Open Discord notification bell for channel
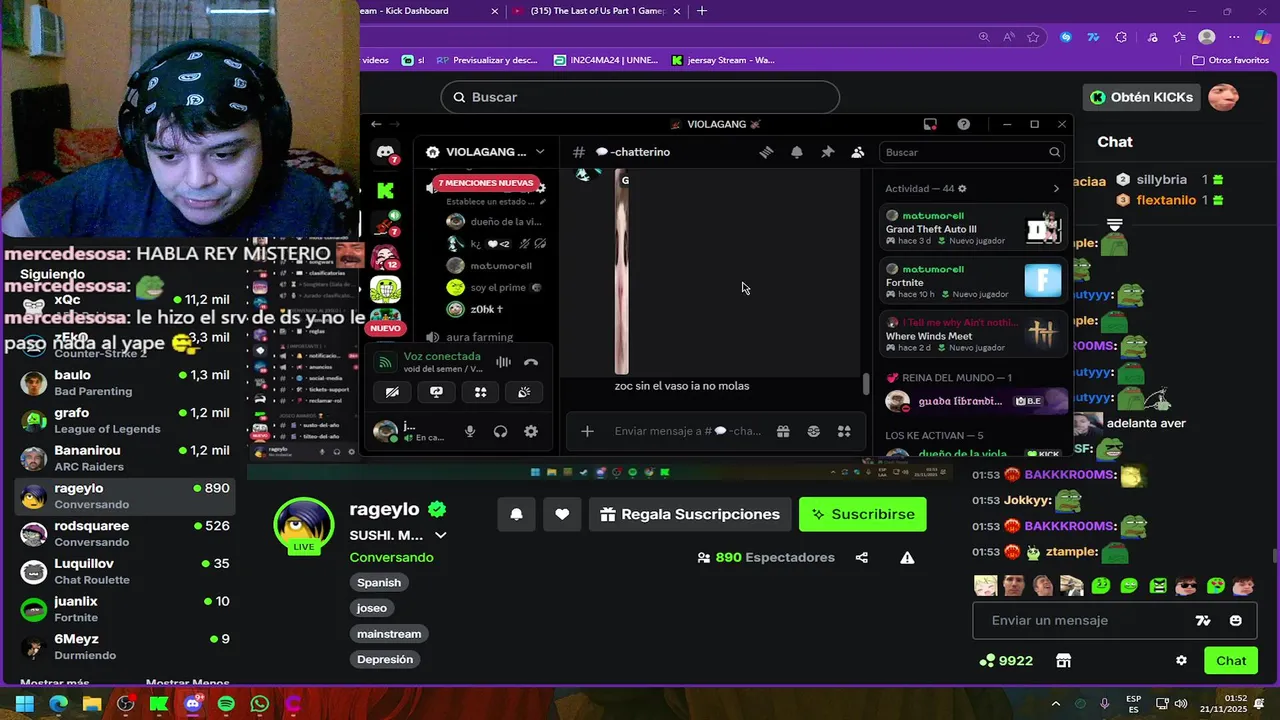The image size is (1280, 720). (797, 152)
